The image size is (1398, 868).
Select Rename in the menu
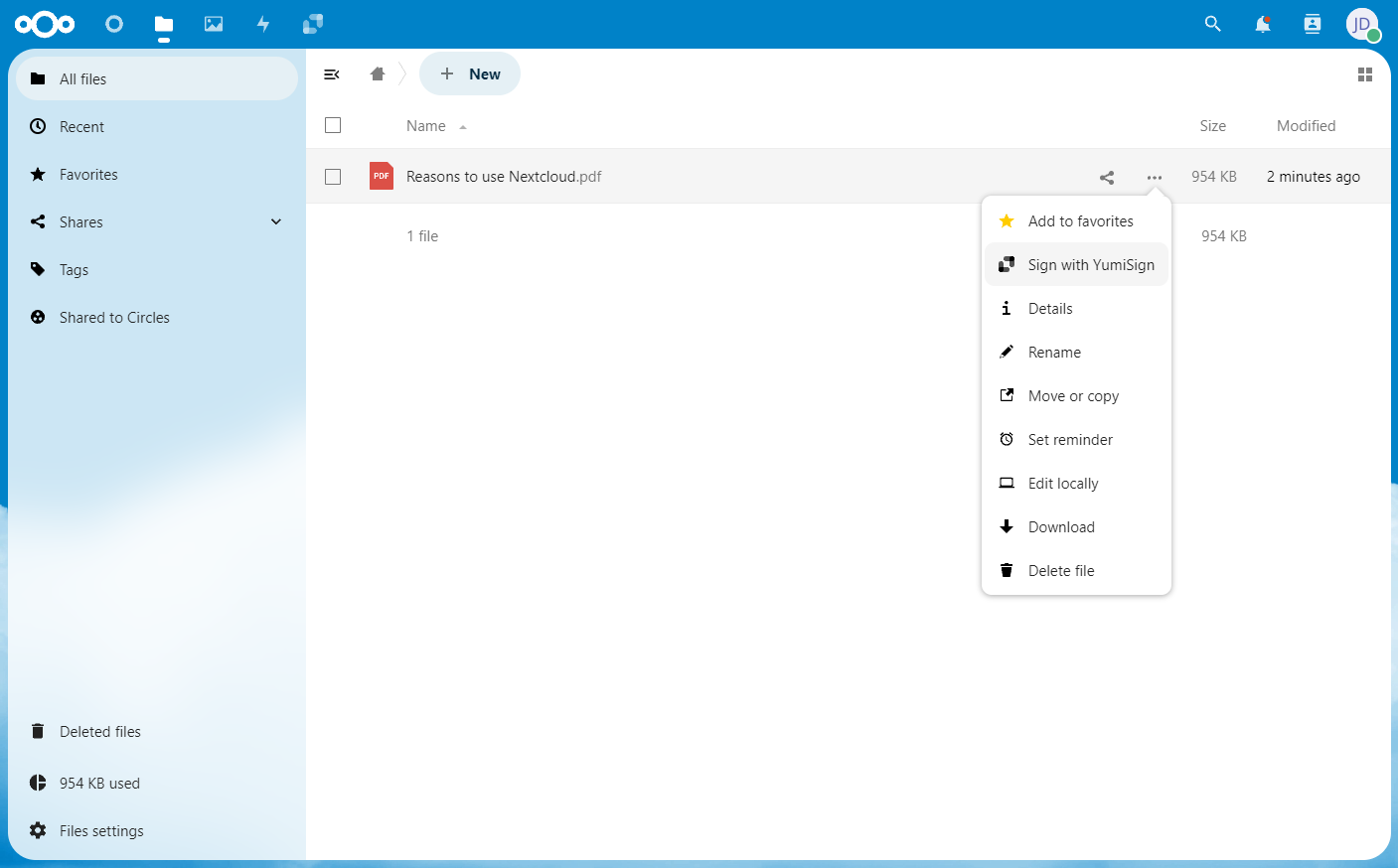(1076, 353)
